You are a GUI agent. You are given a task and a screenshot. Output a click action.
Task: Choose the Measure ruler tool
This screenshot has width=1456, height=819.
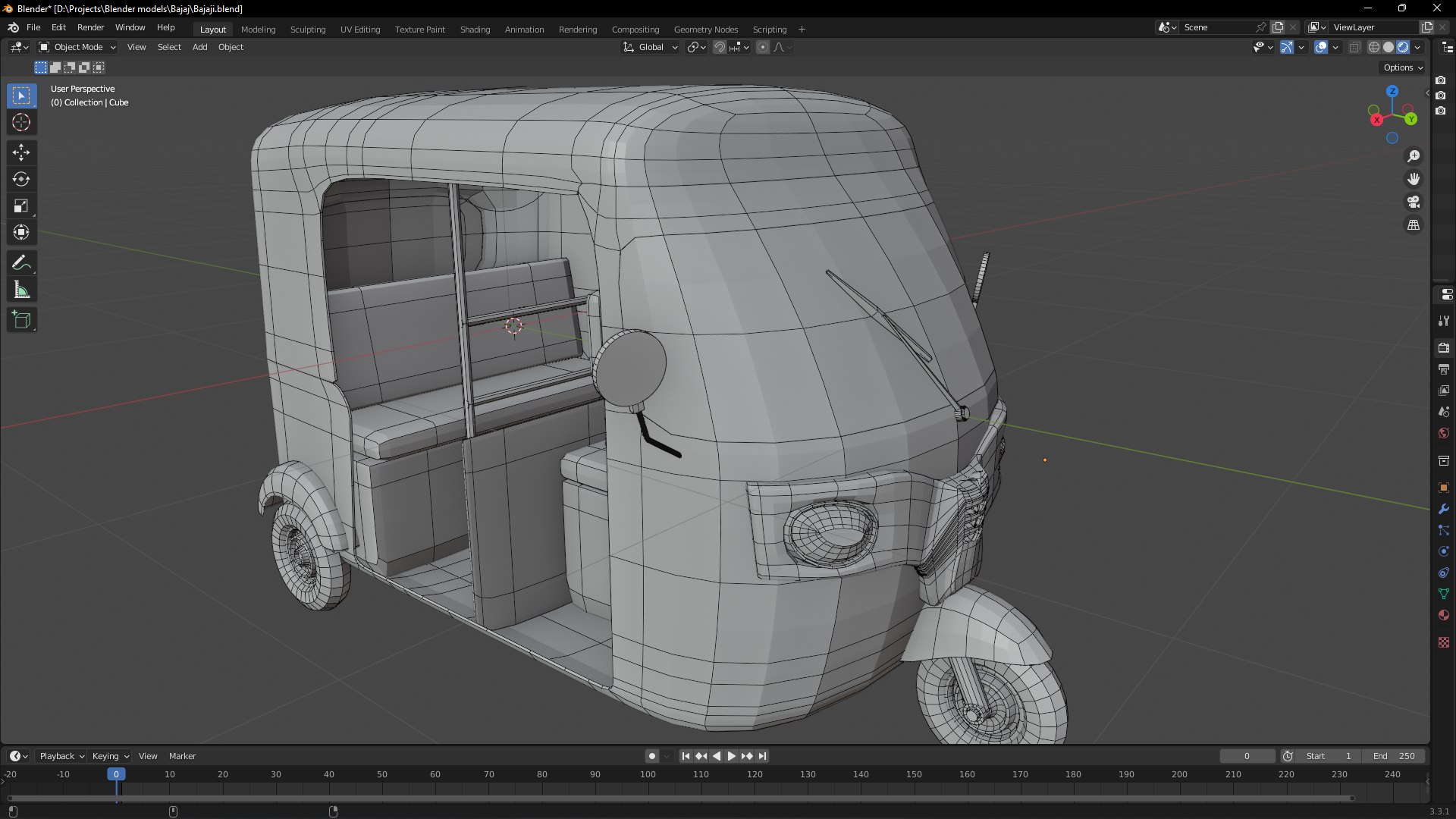coord(21,290)
